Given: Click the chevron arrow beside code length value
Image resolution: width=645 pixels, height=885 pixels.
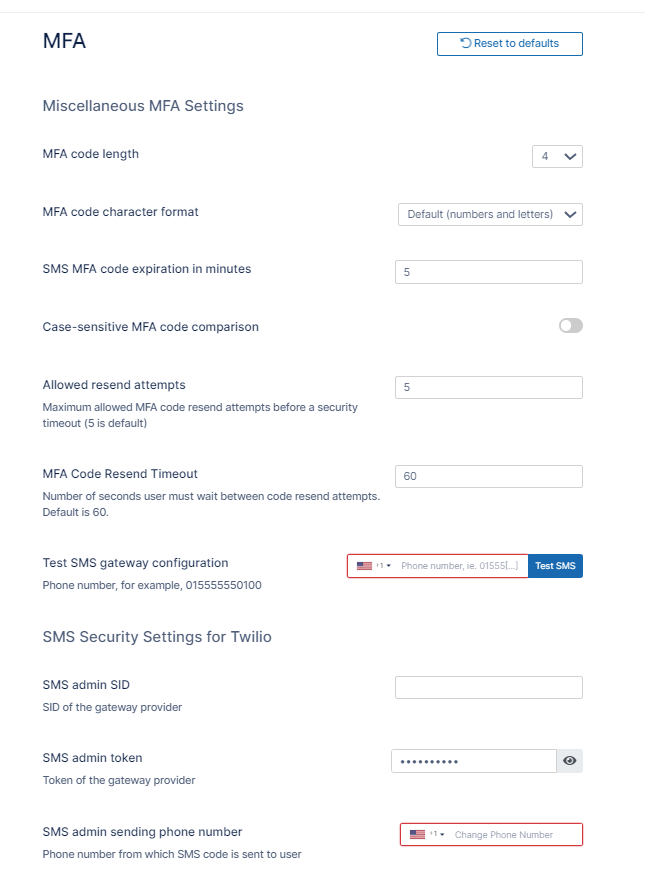Looking at the screenshot, I should coord(570,156).
